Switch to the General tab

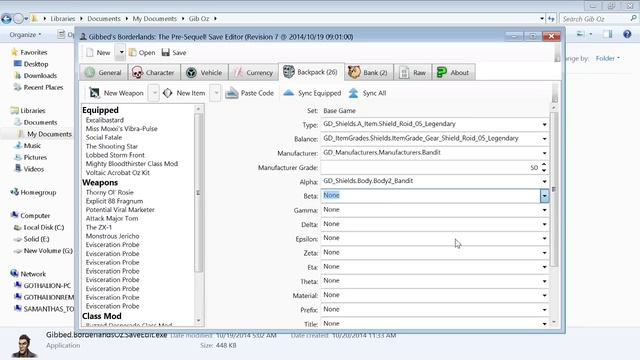[x=103, y=72]
